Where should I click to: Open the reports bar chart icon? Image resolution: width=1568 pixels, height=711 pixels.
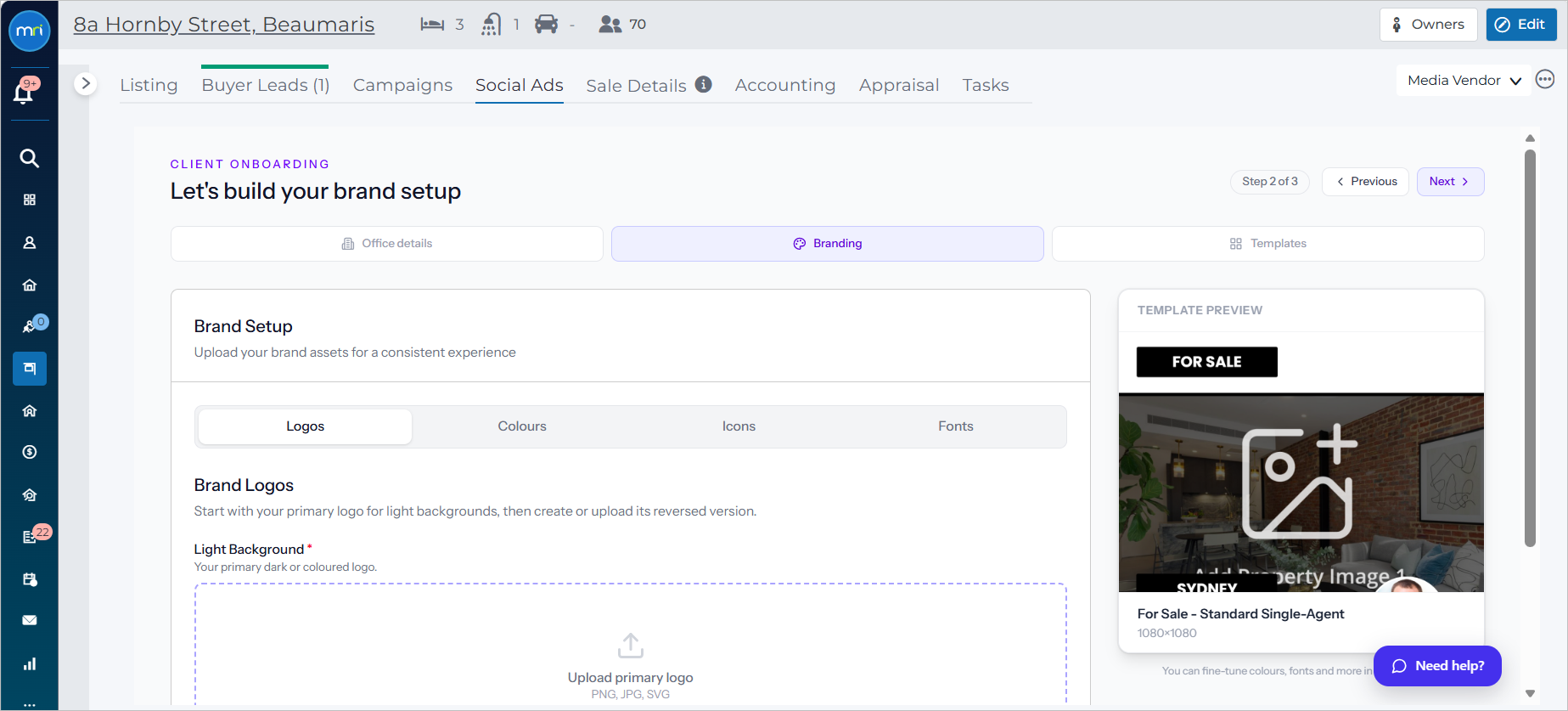pyautogui.click(x=30, y=663)
